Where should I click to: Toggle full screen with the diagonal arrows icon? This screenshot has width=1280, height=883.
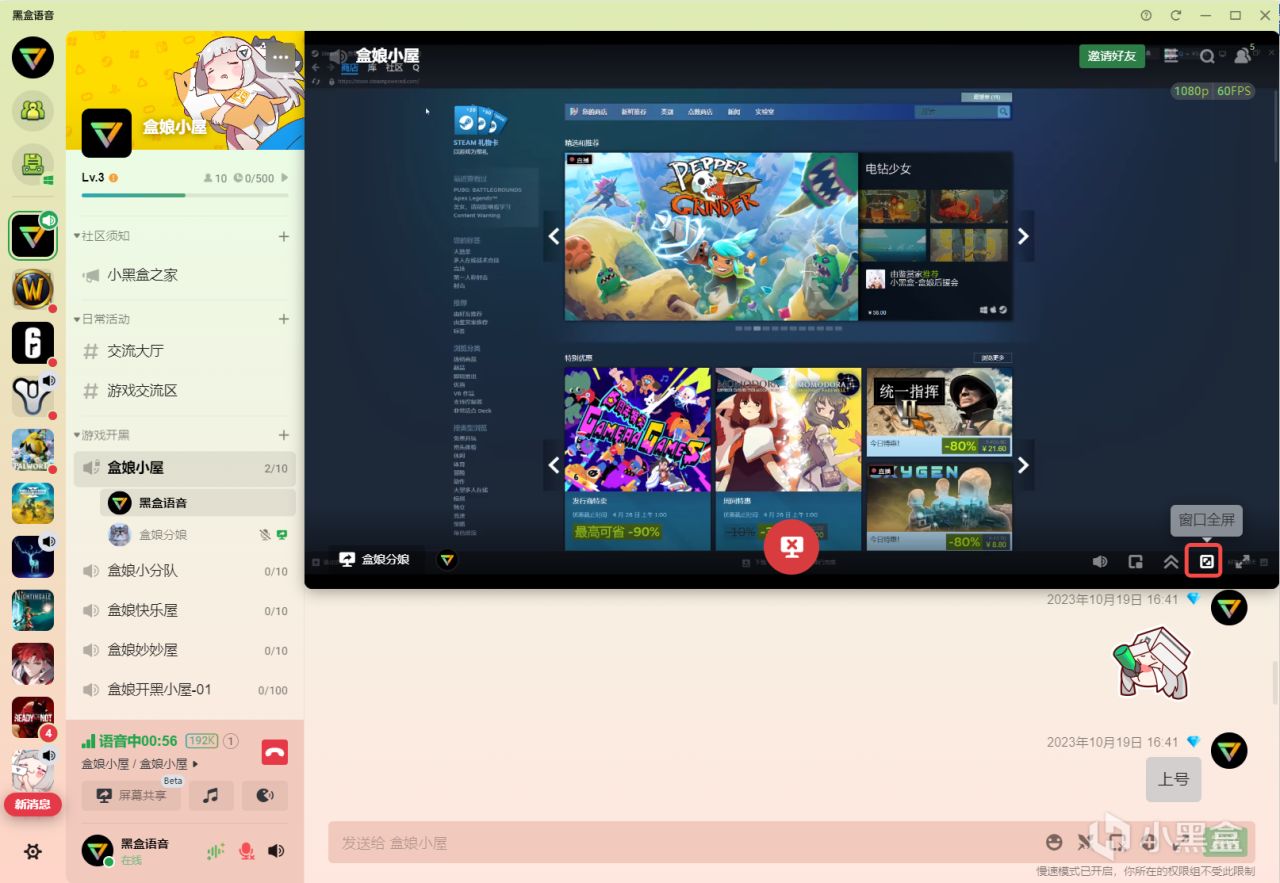click(1242, 561)
